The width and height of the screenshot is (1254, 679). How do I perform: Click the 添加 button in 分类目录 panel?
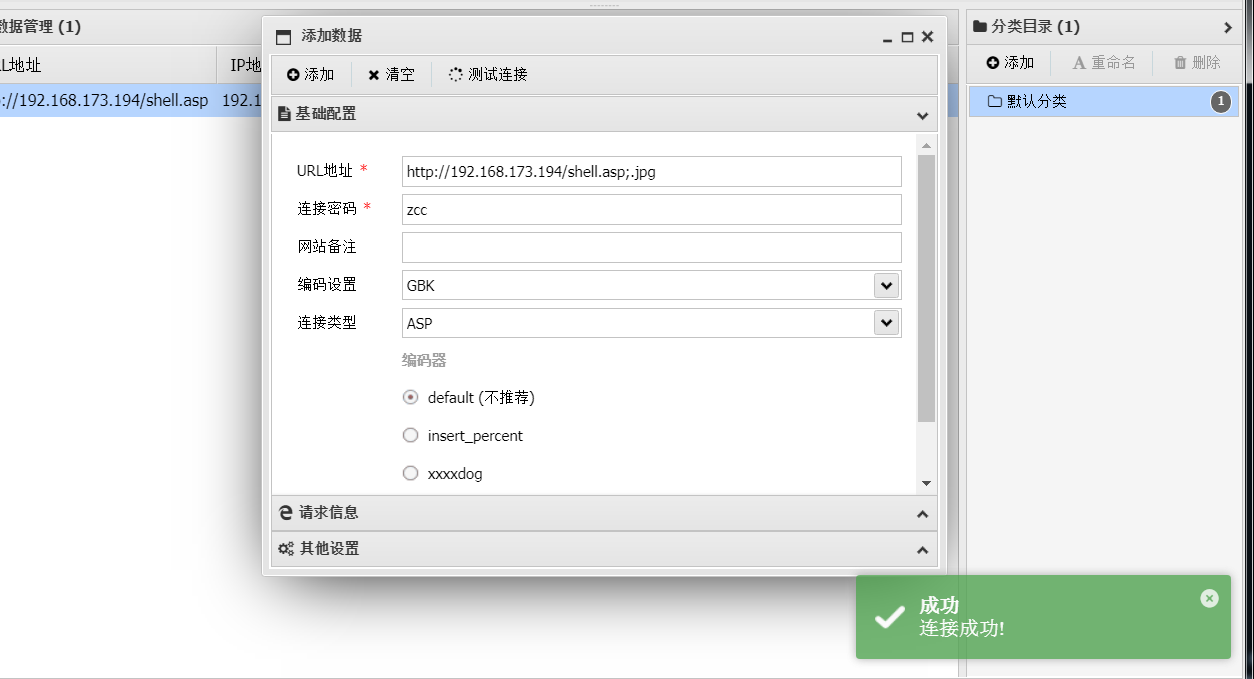coord(1010,62)
